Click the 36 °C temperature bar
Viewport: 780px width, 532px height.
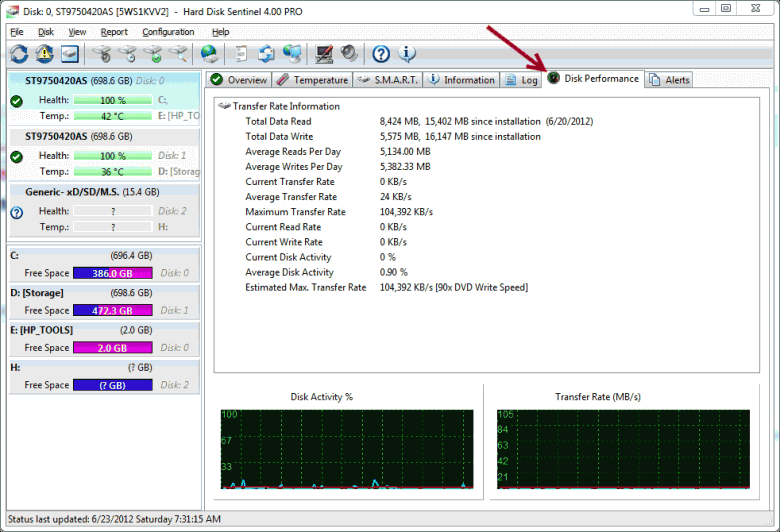pyautogui.click(x=113, y=172)
